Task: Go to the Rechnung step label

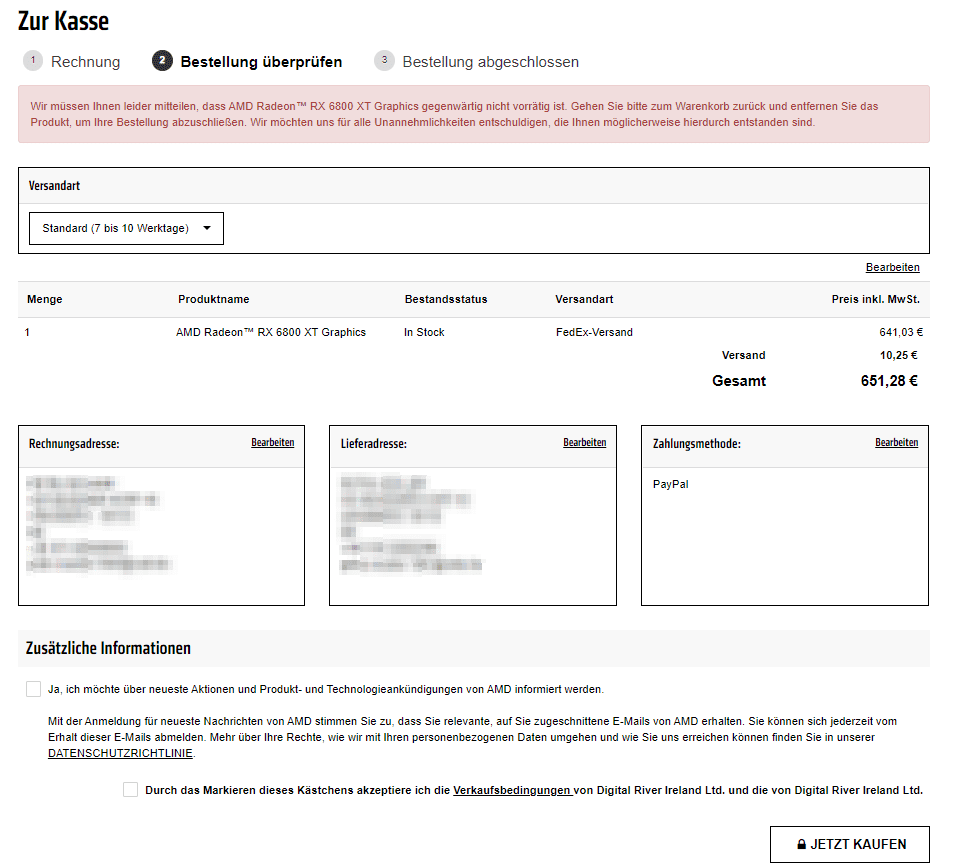Action: click(85, 62)
